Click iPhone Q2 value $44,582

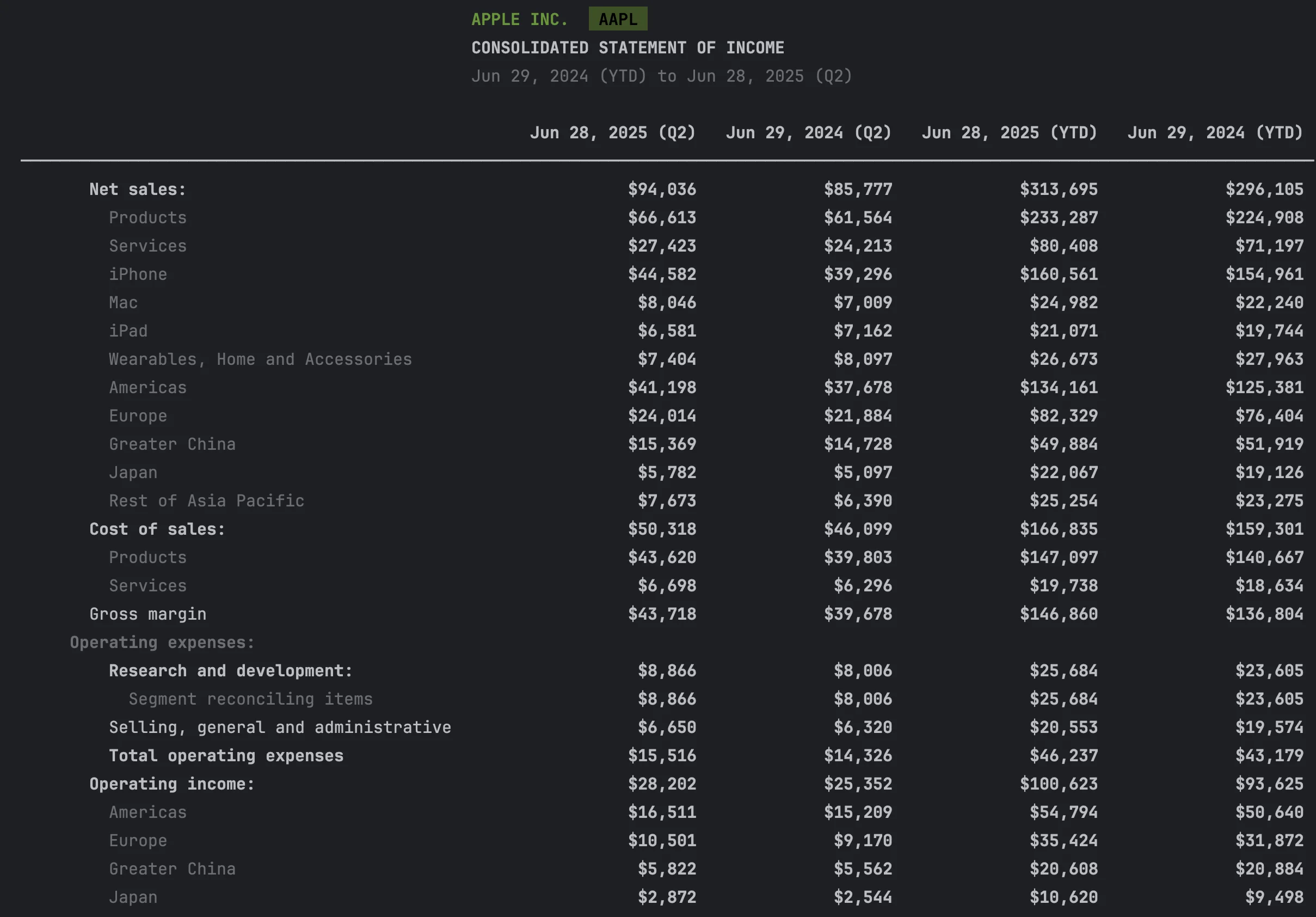click(662, 274)
